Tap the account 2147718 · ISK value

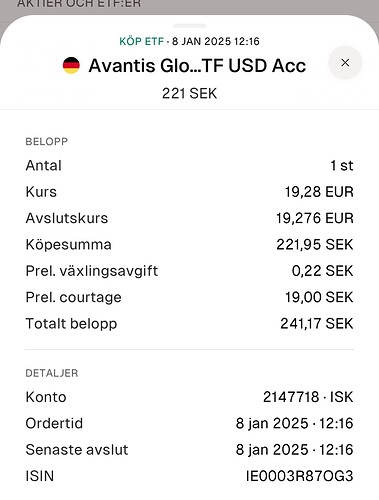click(308, 397)
